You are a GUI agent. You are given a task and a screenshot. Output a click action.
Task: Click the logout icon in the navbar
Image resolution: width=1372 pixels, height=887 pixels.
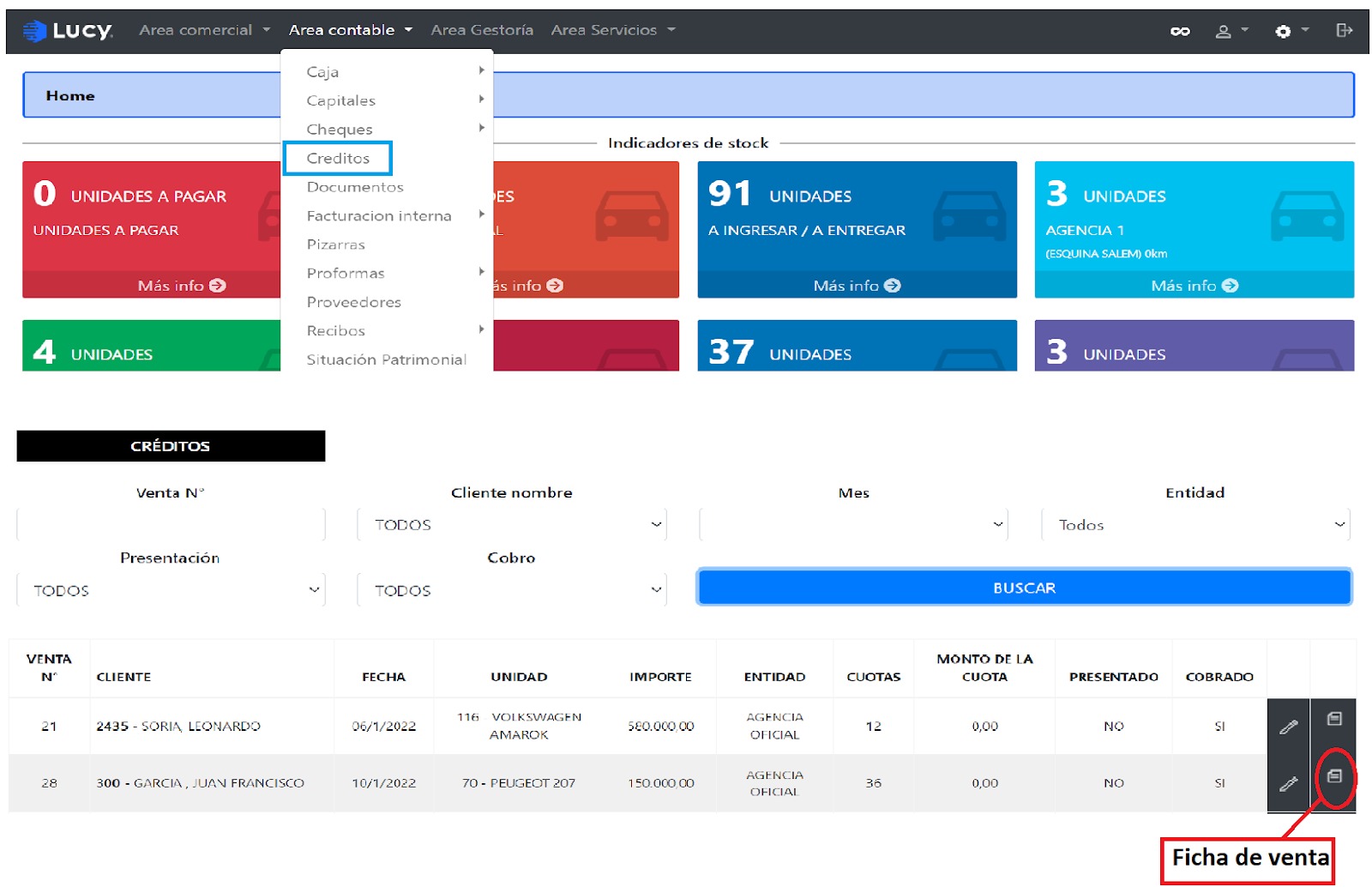coord(1344,30)
